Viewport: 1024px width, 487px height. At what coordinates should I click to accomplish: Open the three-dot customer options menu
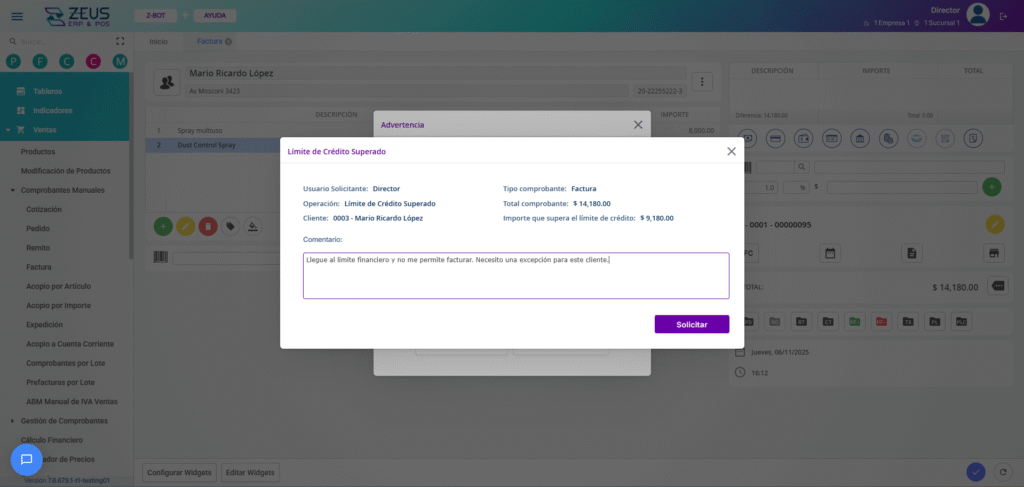pos(703,82)
